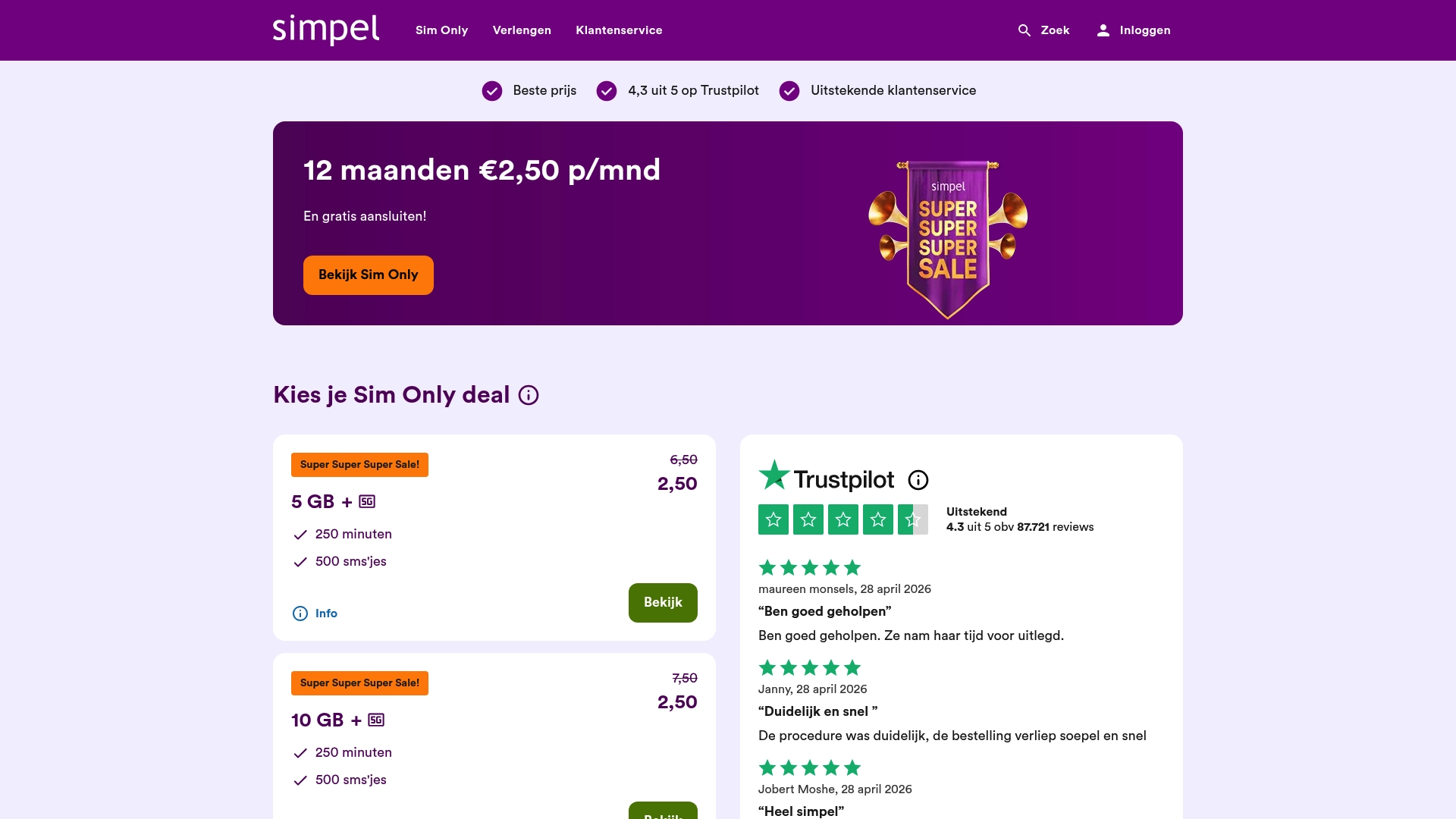Select the half-filled fifth Trustpilot rating star
This screenshot has height=819, width=1456.
point(913,519)
